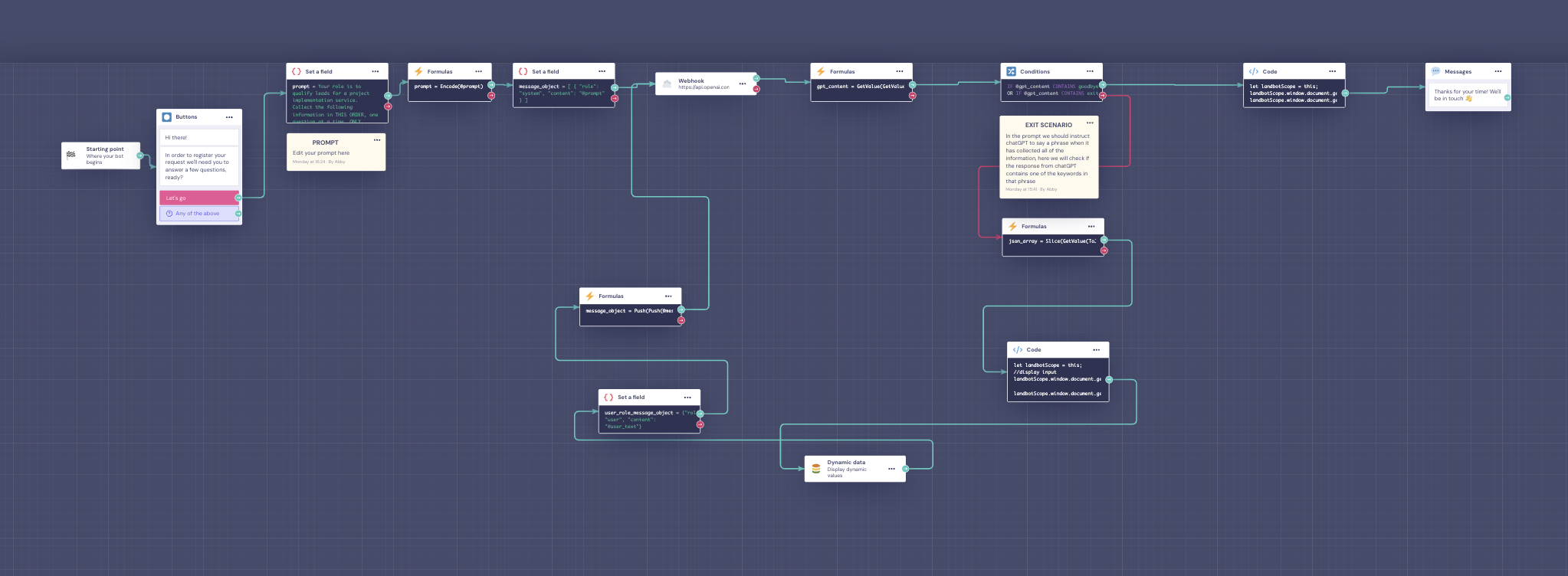Image resolution: width=1568 pixels, height=576 pixels.
Task: Click the Webhook green success output connector
Action: point(756,78)
